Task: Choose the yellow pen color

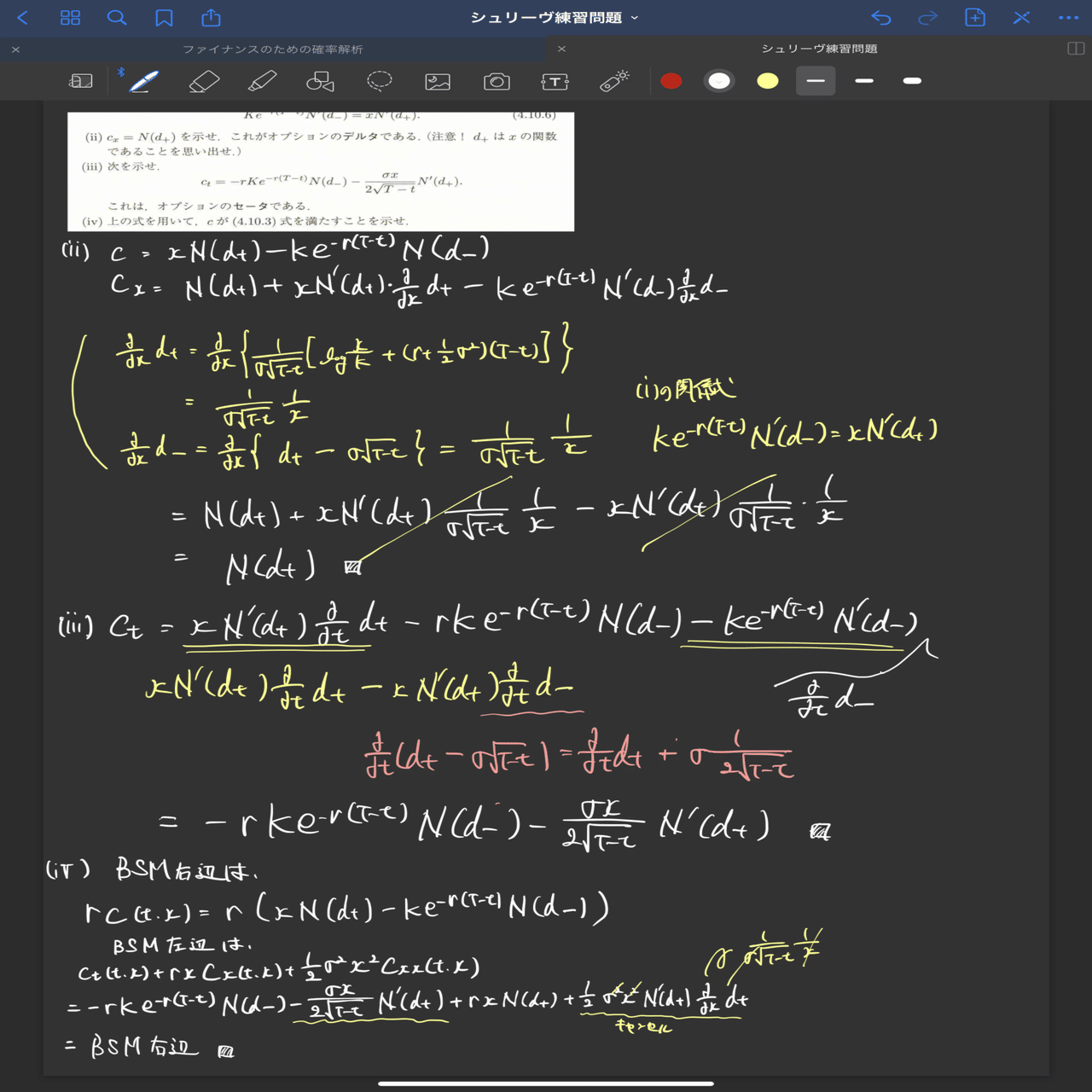Action: 768,81
